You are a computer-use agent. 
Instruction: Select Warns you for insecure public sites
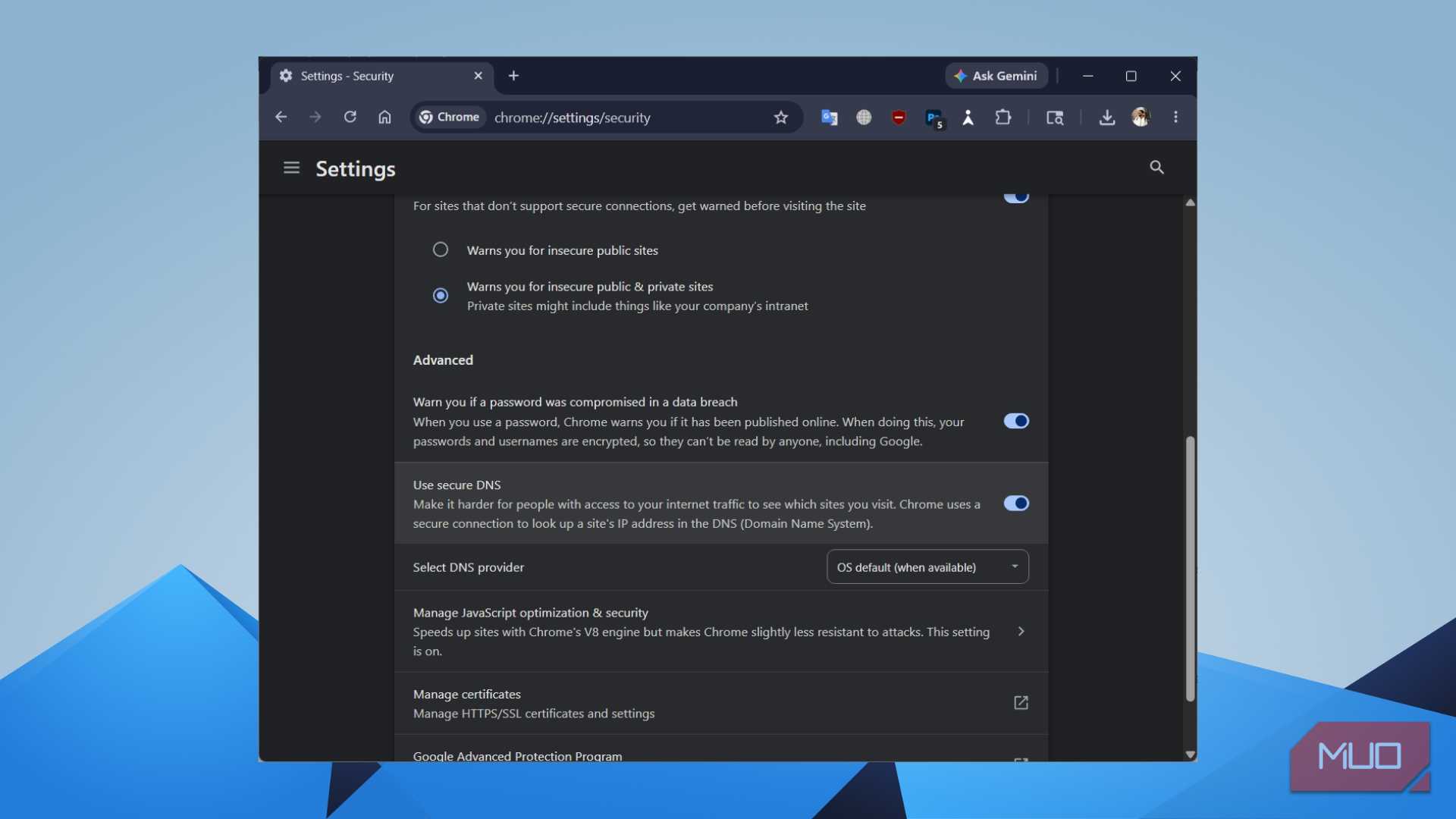[x=441, y=249]
